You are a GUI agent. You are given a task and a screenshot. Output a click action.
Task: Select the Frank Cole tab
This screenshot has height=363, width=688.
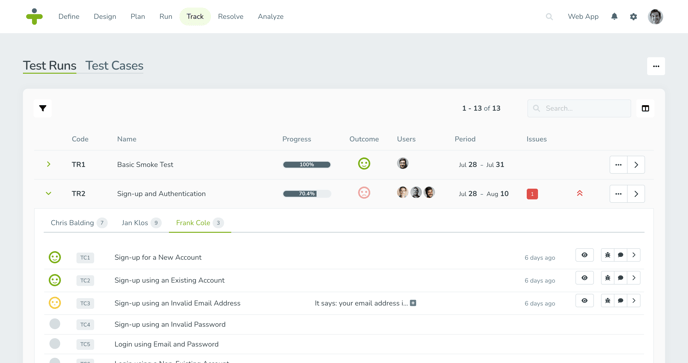[200, 223]
